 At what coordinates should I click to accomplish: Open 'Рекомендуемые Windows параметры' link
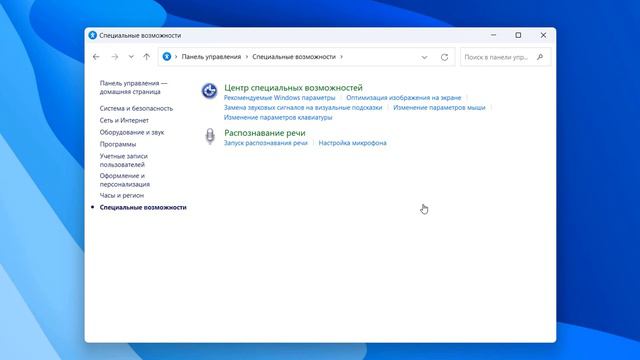[x=279, y=98]
